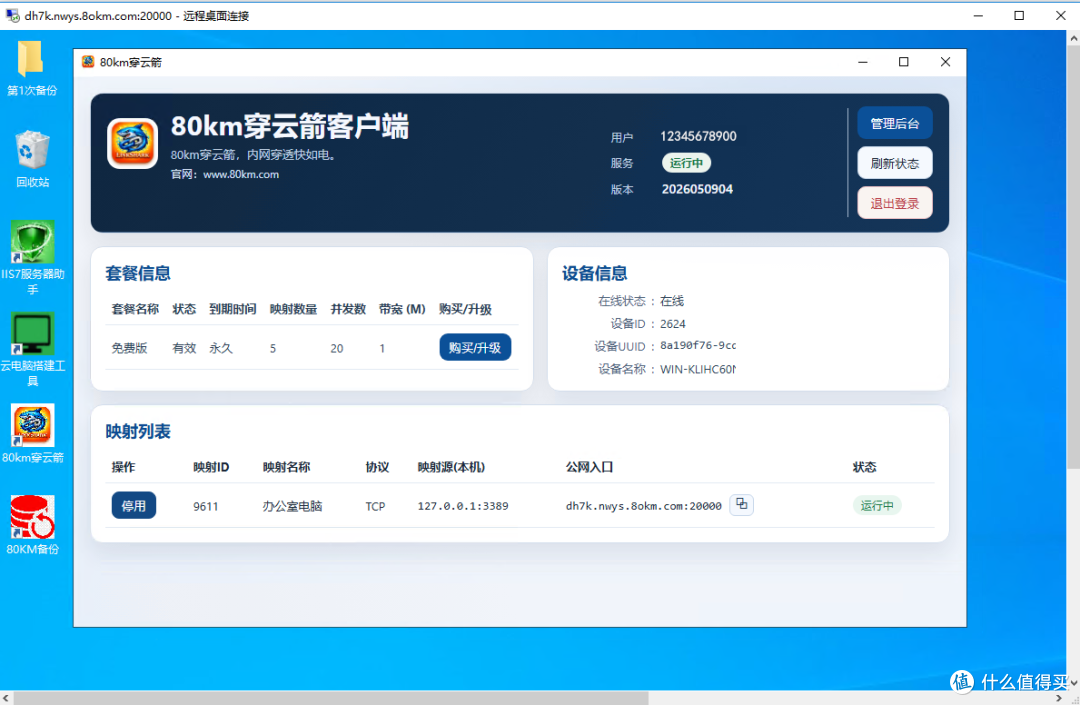The image size is (1080, 705).
Task: Click the 公网入口 column header
Action: pyautogui.click(x=589, y=467)
